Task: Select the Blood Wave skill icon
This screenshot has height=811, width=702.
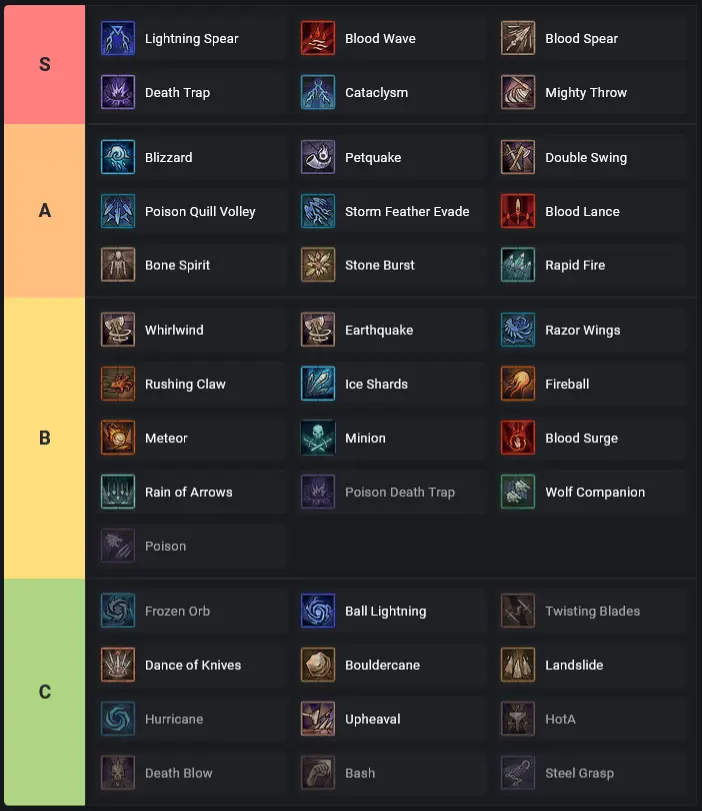Action: tap(318, 38)
